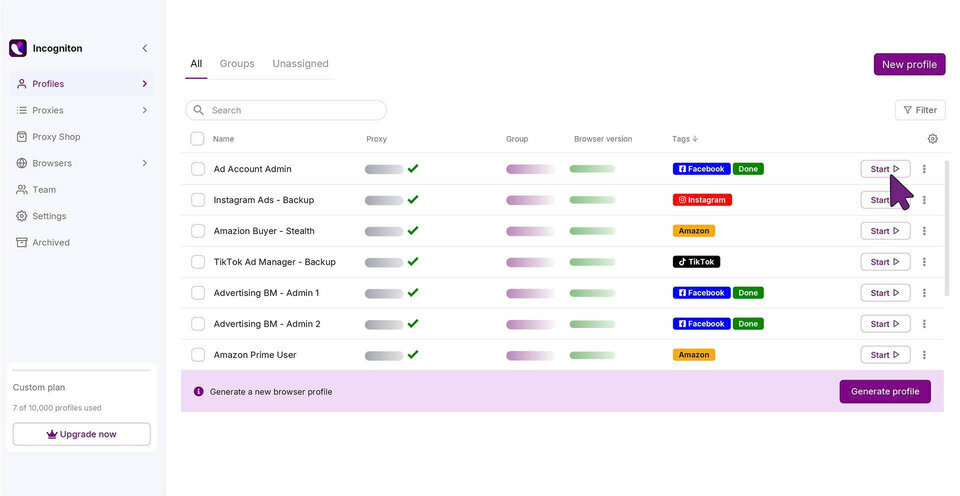Screen dimensions: 960x496
Task: Focus the profile Search field
Action: [286, 110]
